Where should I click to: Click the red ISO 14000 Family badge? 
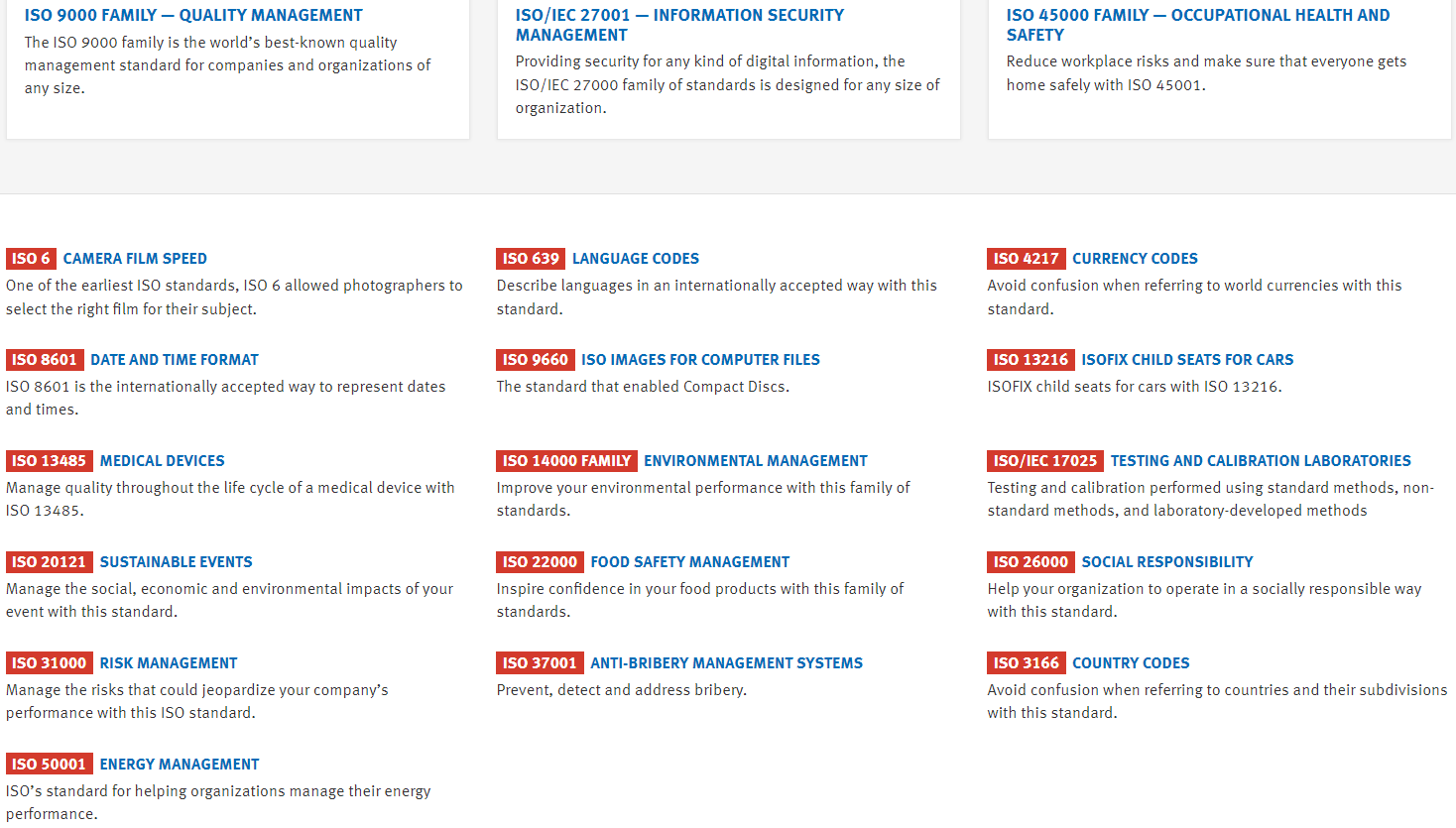[x=567, y=461]
